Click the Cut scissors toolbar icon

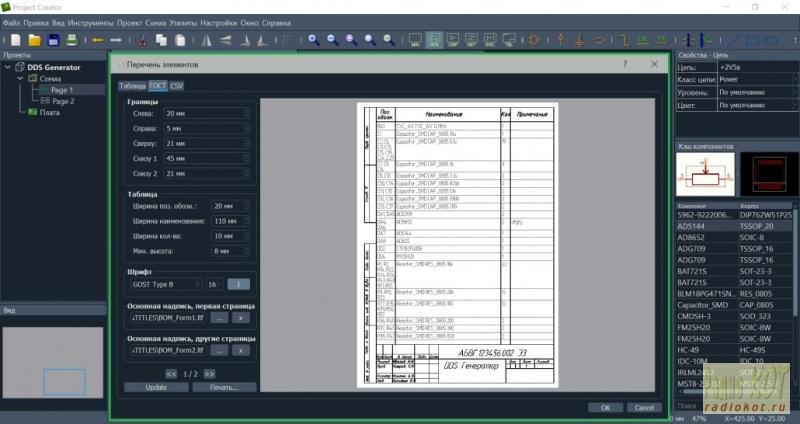pos(144,40)
